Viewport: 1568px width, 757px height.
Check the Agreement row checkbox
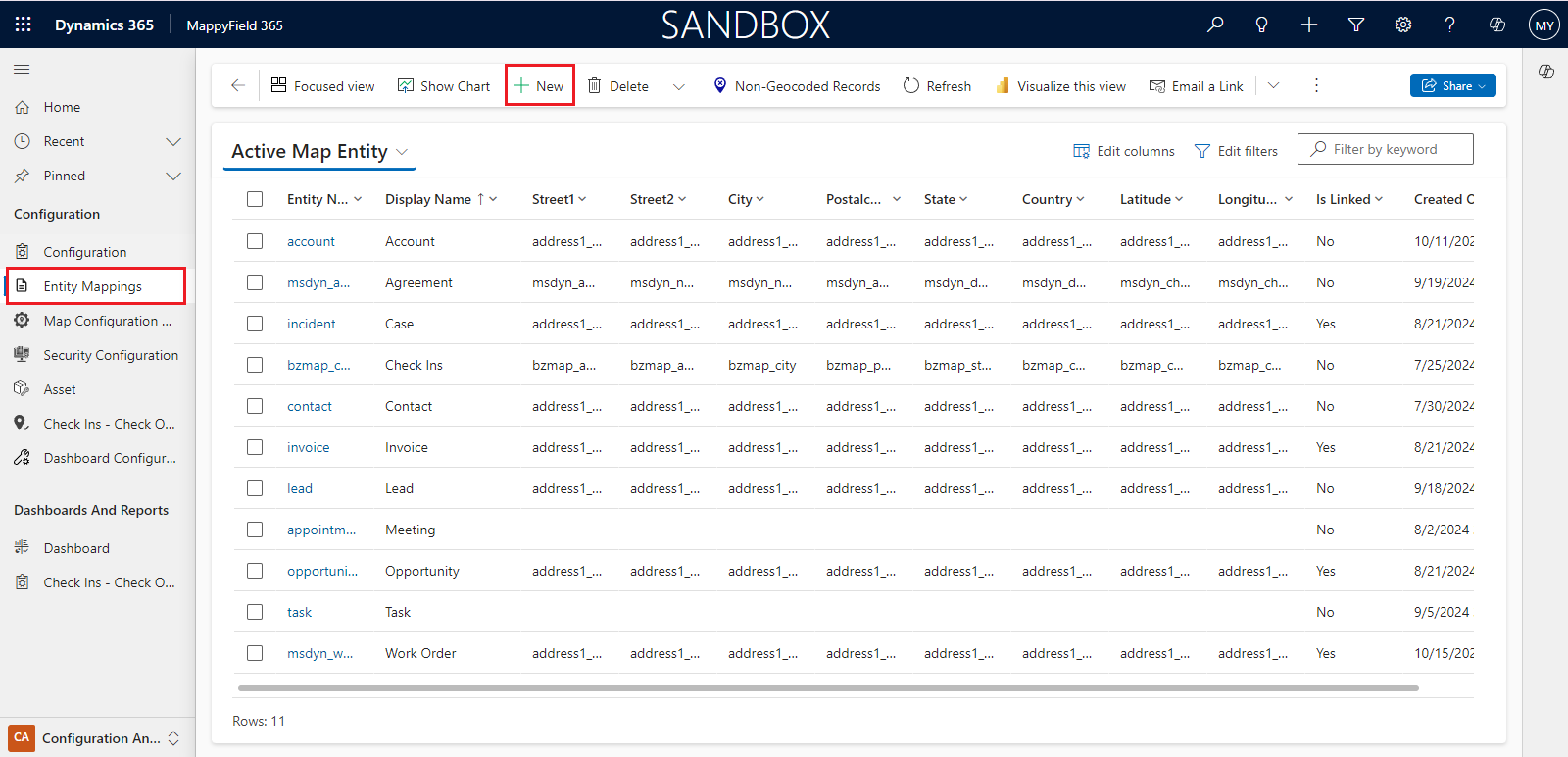(x=255, y=282)
